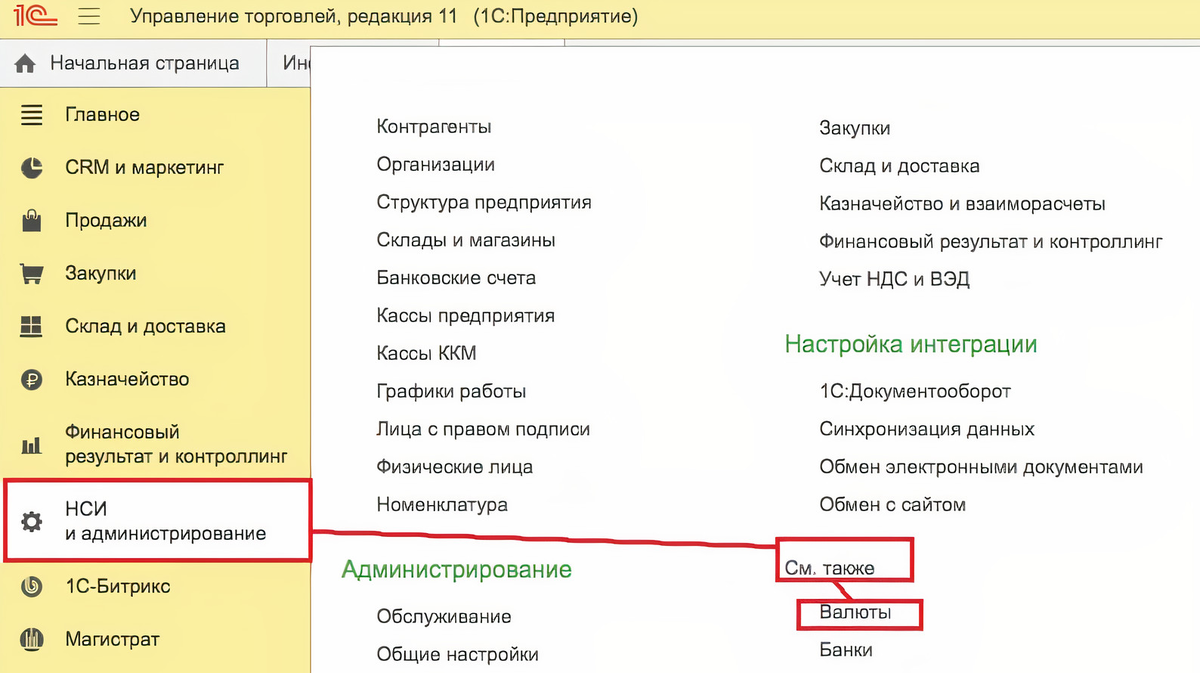Open the CRM и маркетинг section
This screenshot has width=1200, height=673.
pyautogui.click(x=144, y=168)
